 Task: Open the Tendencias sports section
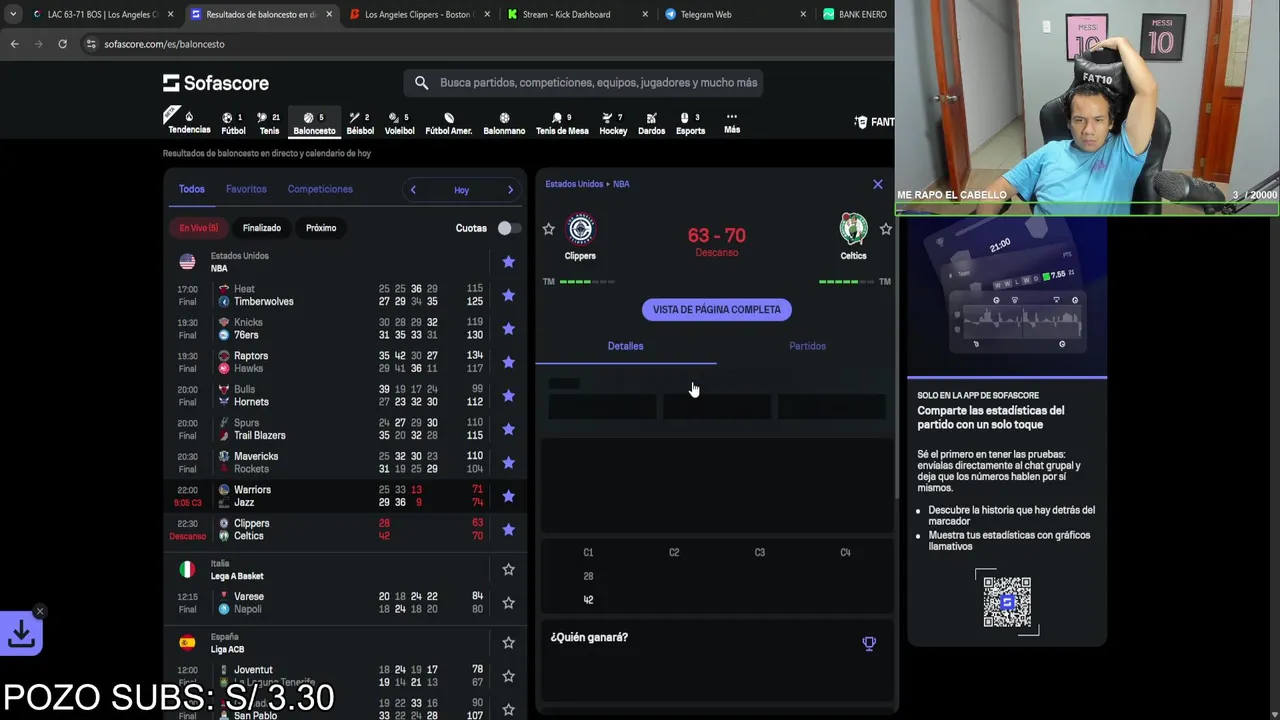click(189, 122)
